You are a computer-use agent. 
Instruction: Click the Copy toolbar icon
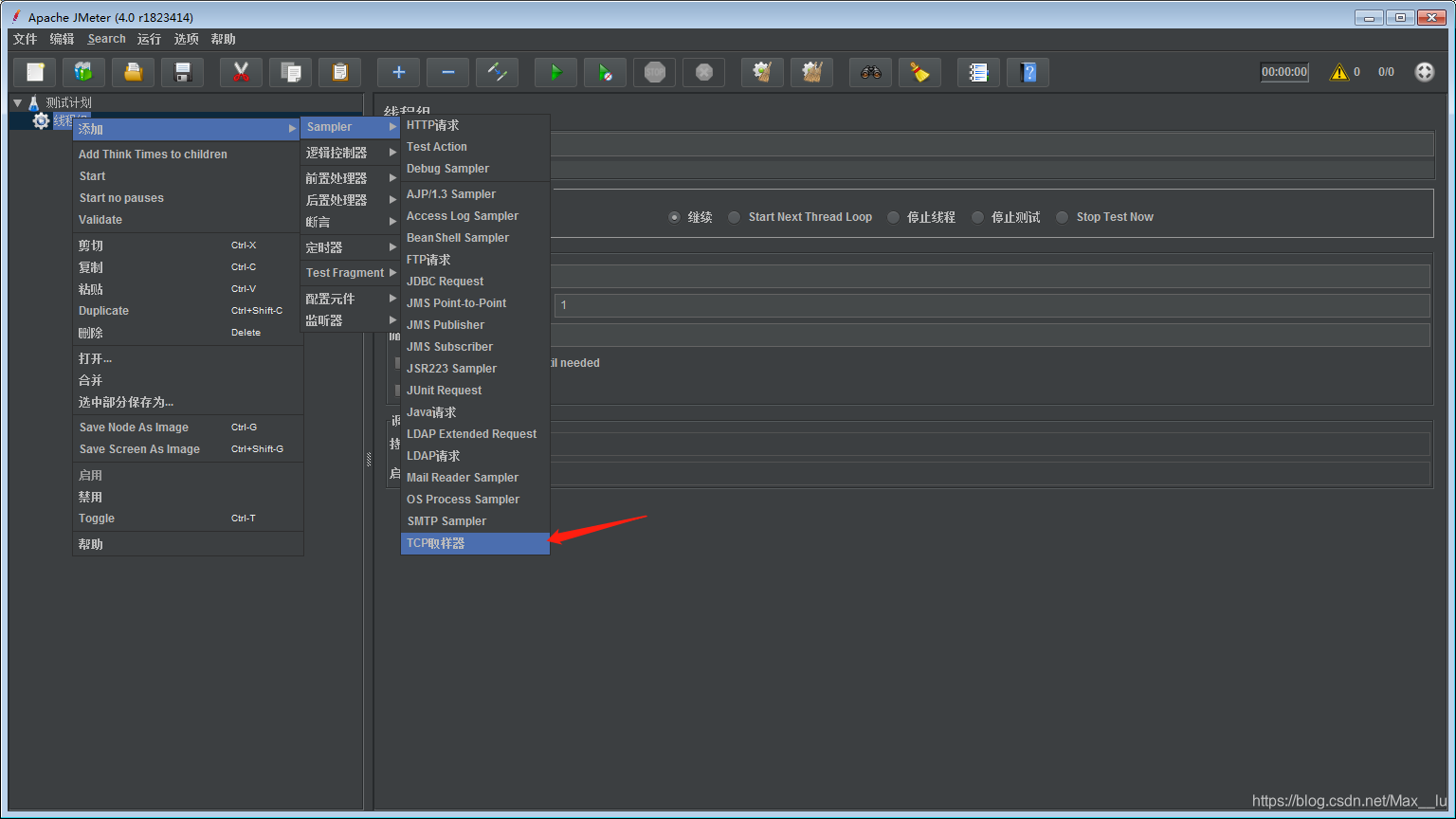pos(291,72)
